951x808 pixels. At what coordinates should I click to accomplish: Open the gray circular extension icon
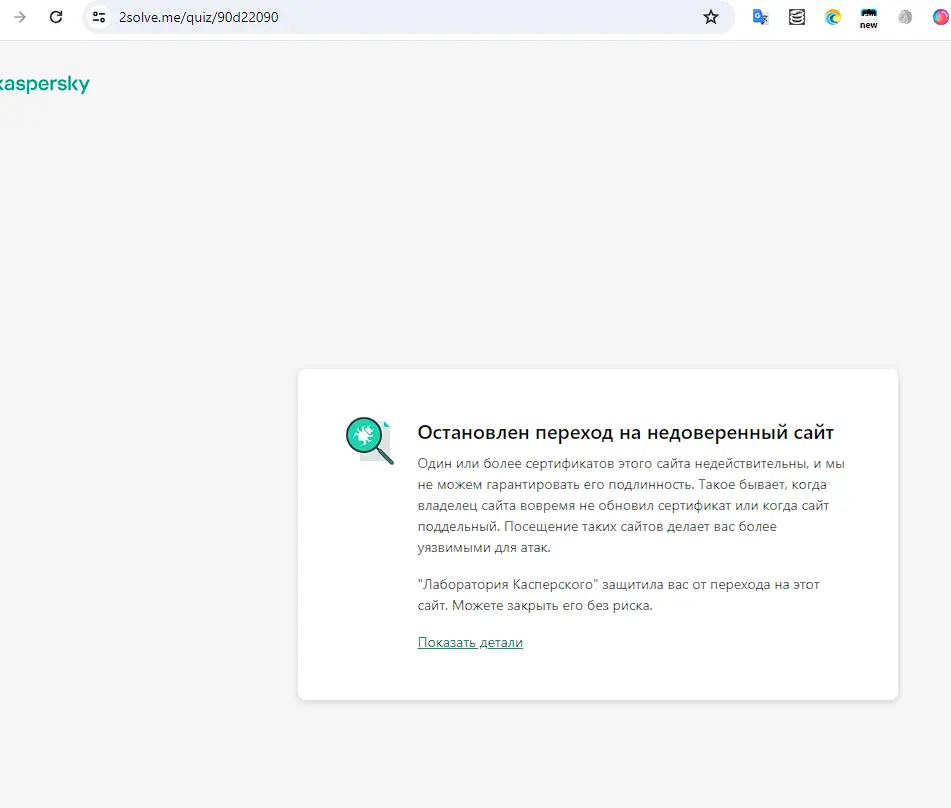coord(905,17)
